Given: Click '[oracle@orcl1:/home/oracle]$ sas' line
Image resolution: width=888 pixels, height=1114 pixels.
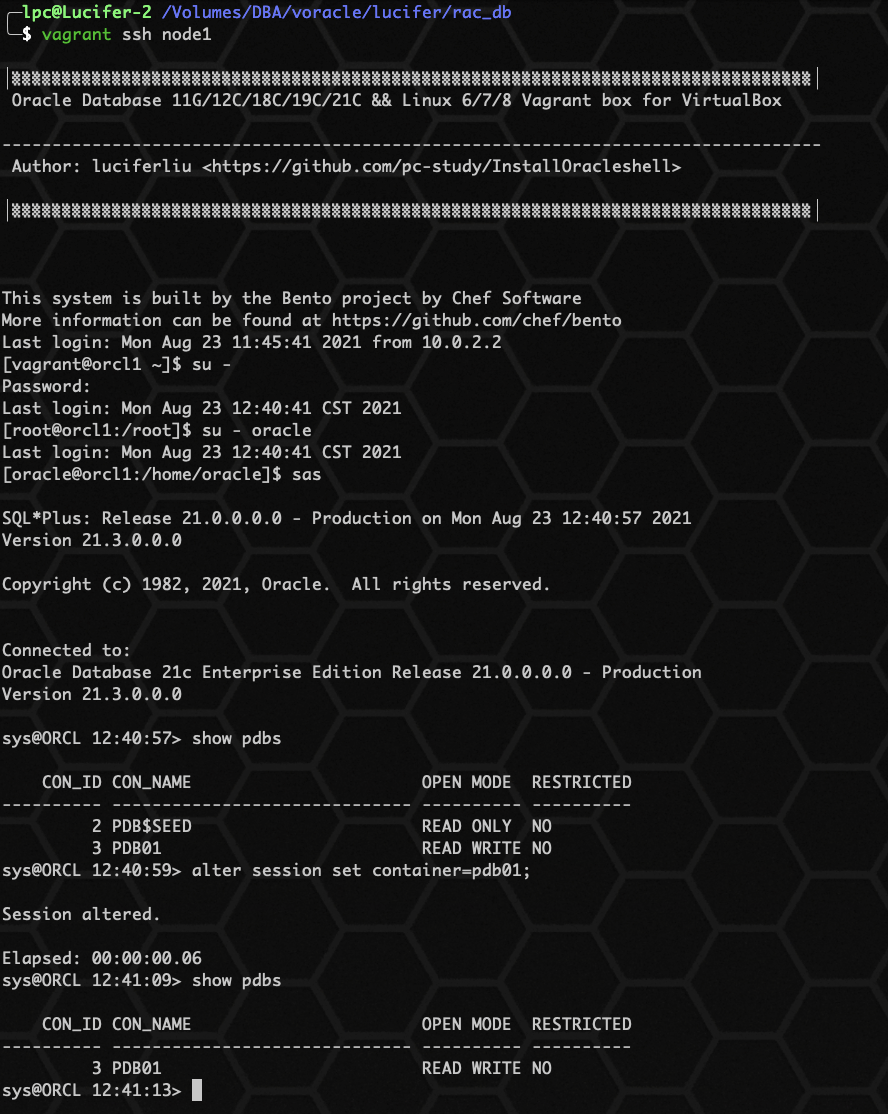Looking at the screenshot, I should click(x=161, y=475).
